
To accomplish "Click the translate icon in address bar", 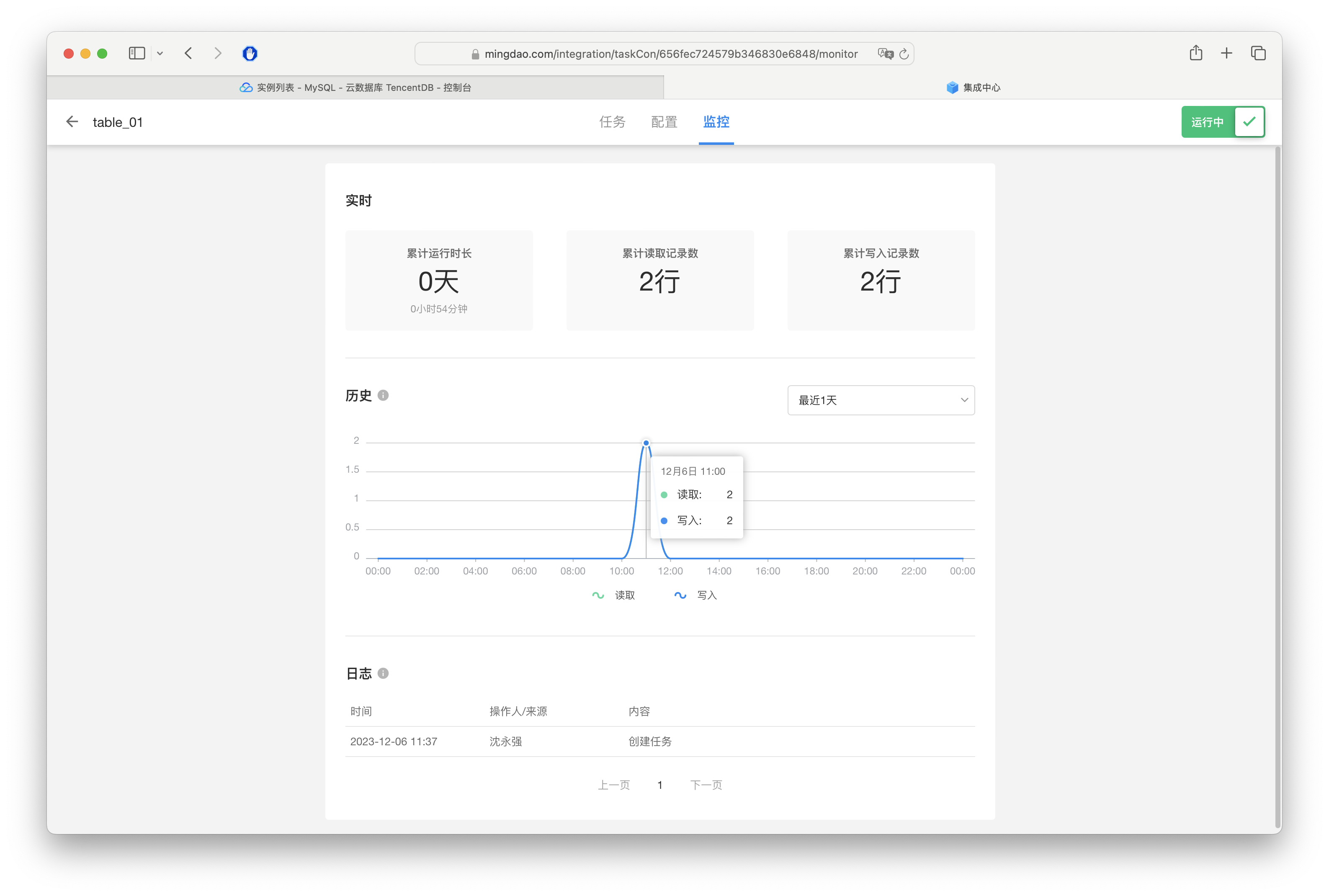I will click(x=885, y=54).
